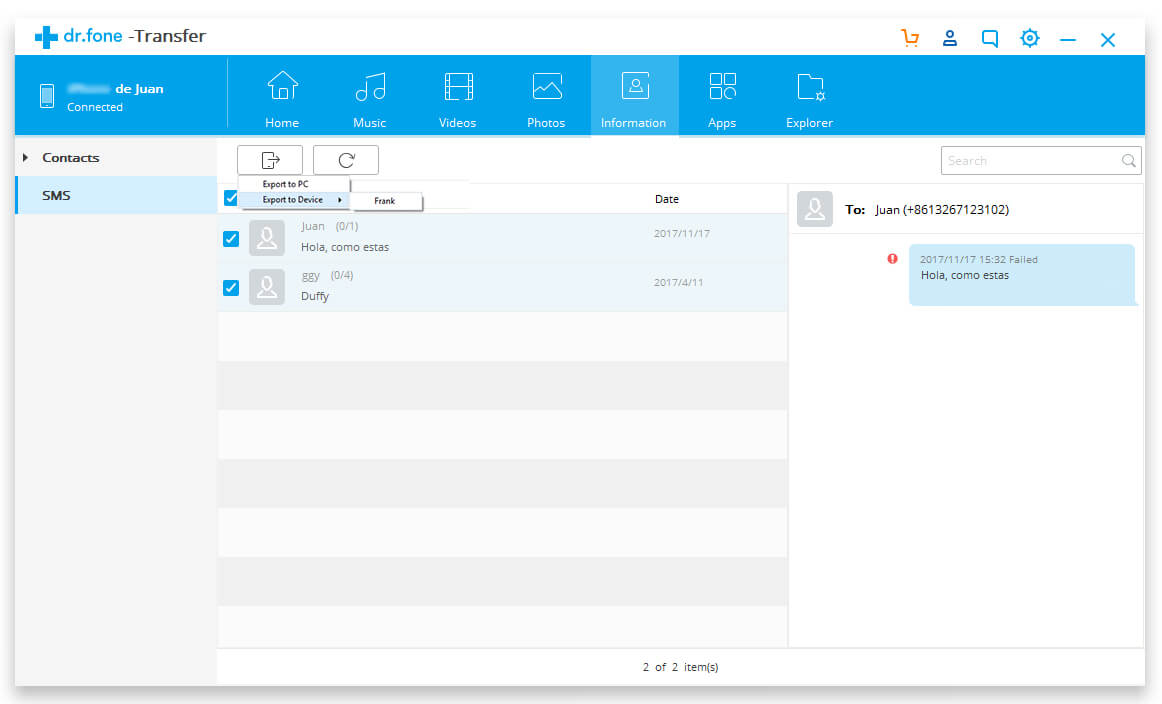Click the Date column header

click(667, 199)
